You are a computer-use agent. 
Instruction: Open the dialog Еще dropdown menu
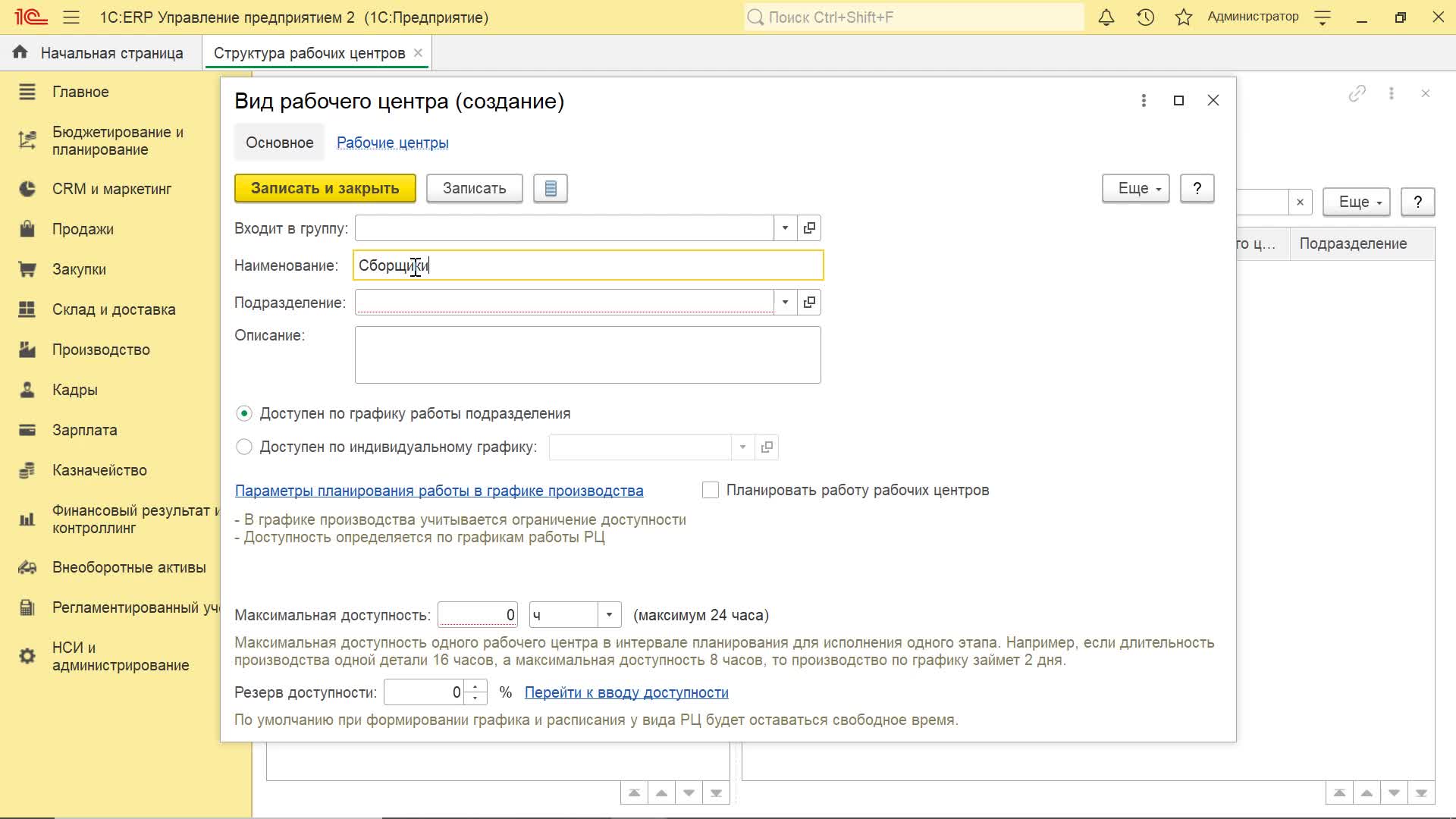1136,188
